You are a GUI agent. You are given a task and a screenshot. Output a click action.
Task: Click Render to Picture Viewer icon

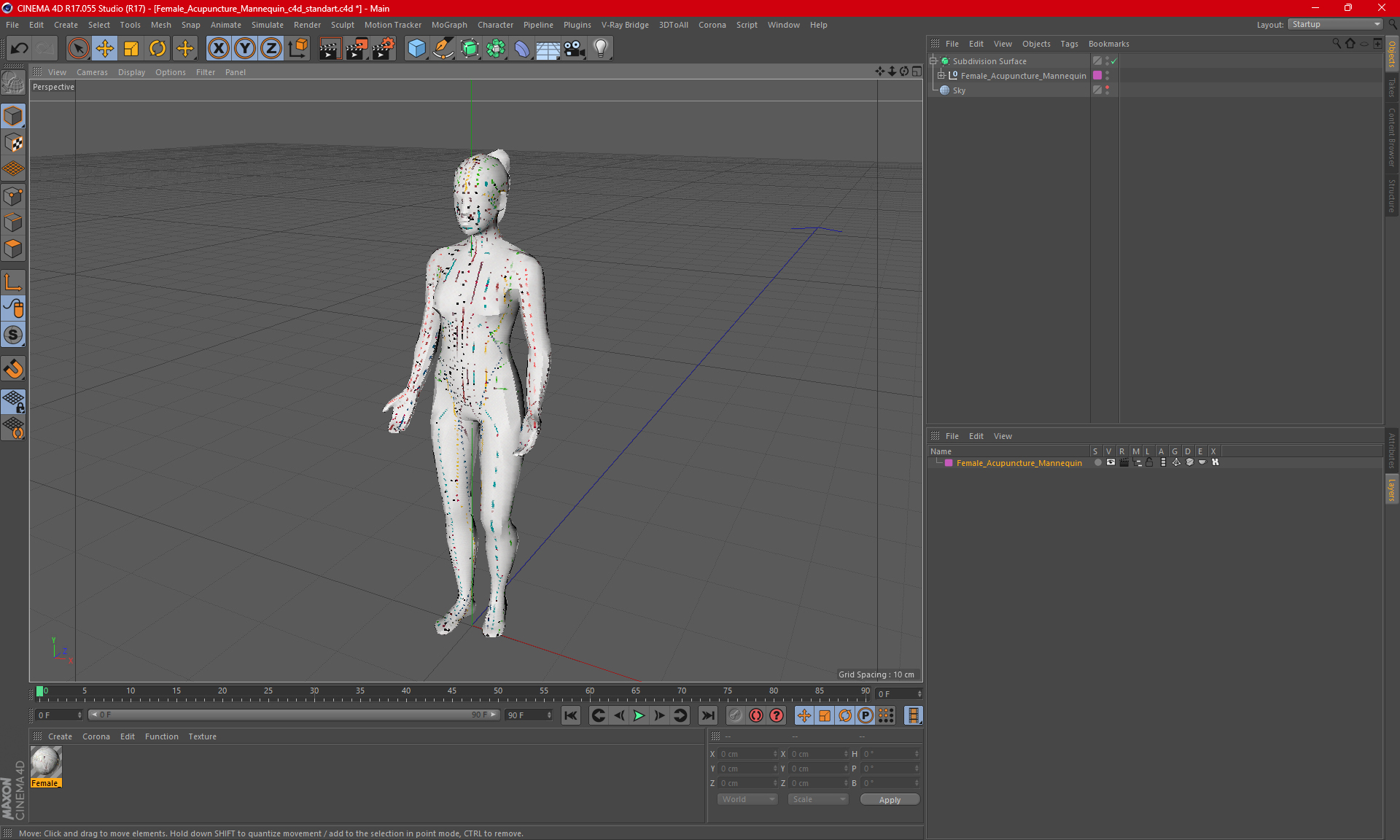[x=357, y=49]
